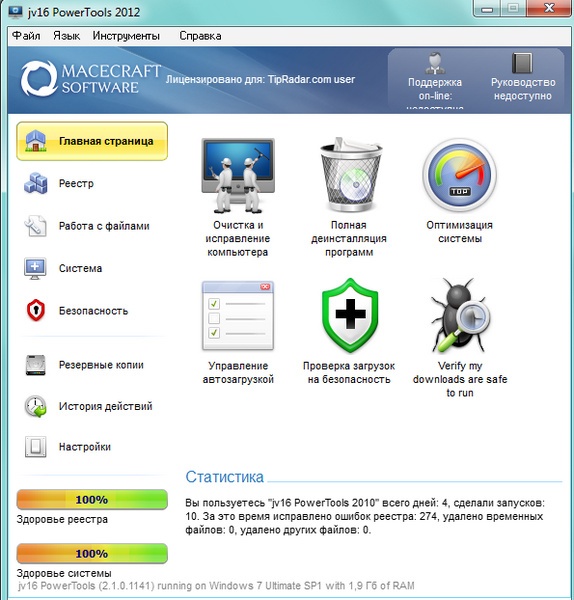Click the house icon for Главная страница
This screenshot has width=574, height=600.
(x=36, y=140)
